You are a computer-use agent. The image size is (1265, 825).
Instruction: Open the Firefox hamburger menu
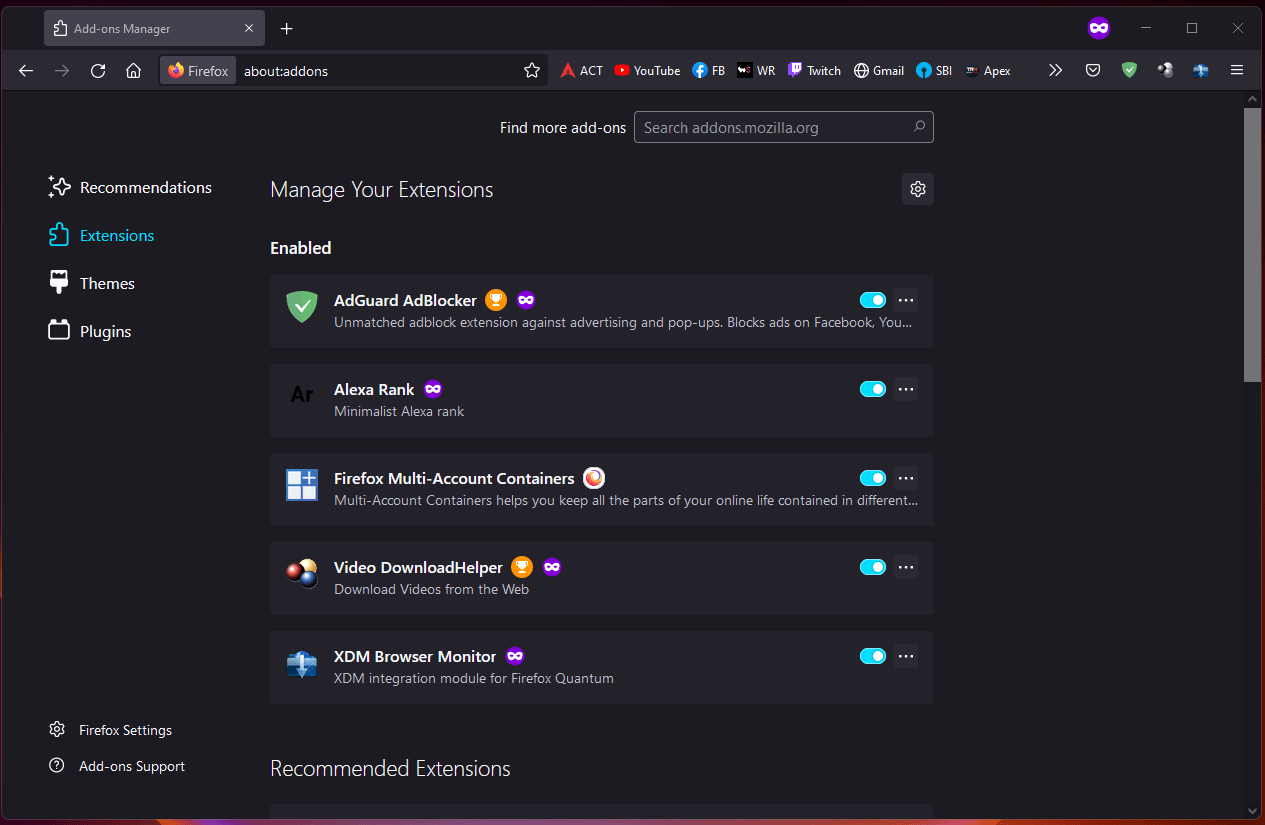[x=1237, y=70]
